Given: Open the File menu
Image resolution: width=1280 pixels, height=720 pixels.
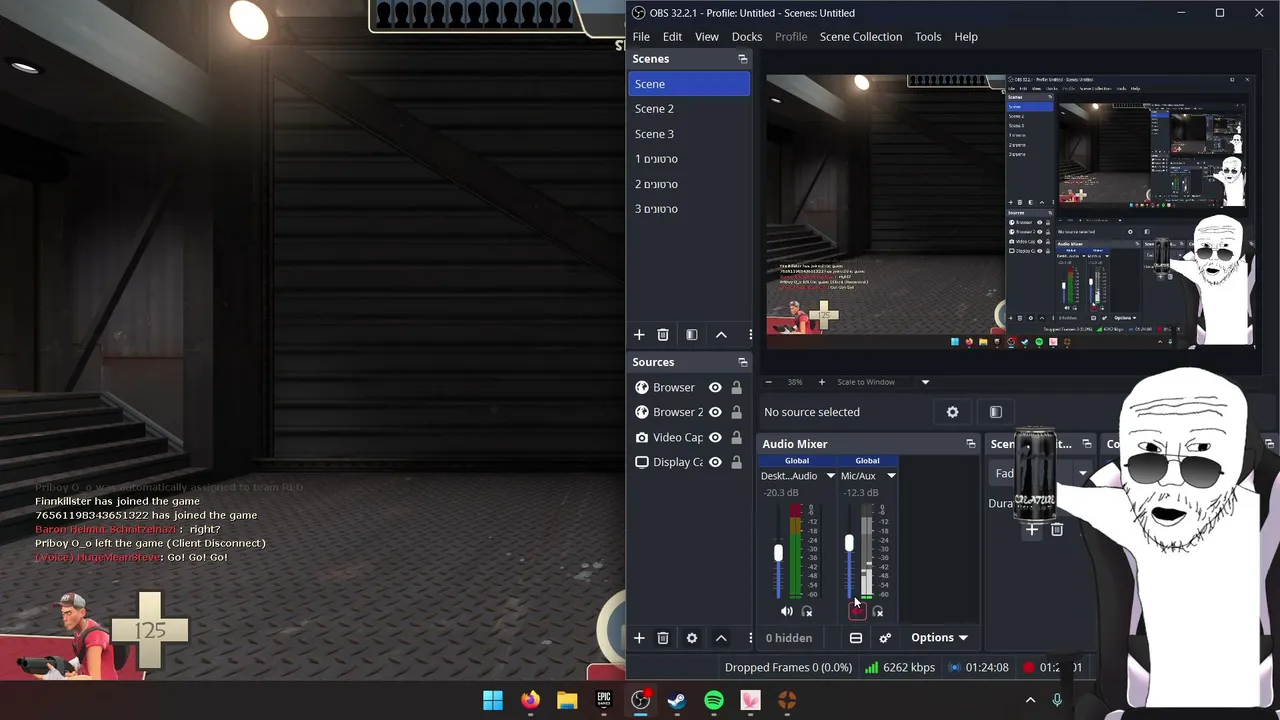Looking at the screenshot, I should tap(641, 37).
